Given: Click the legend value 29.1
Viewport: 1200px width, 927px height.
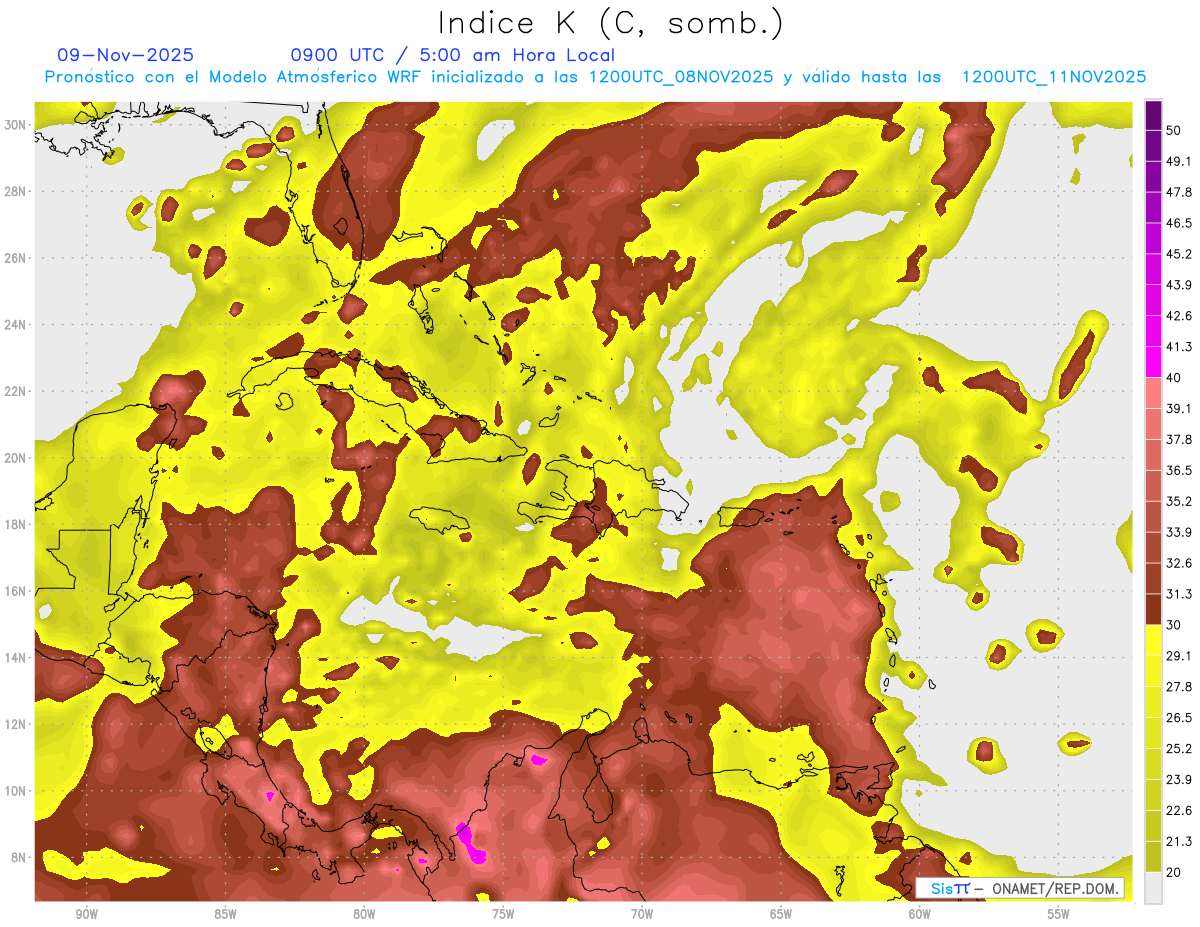Looking at the screenshot, I should click(x=1179, y=656).
